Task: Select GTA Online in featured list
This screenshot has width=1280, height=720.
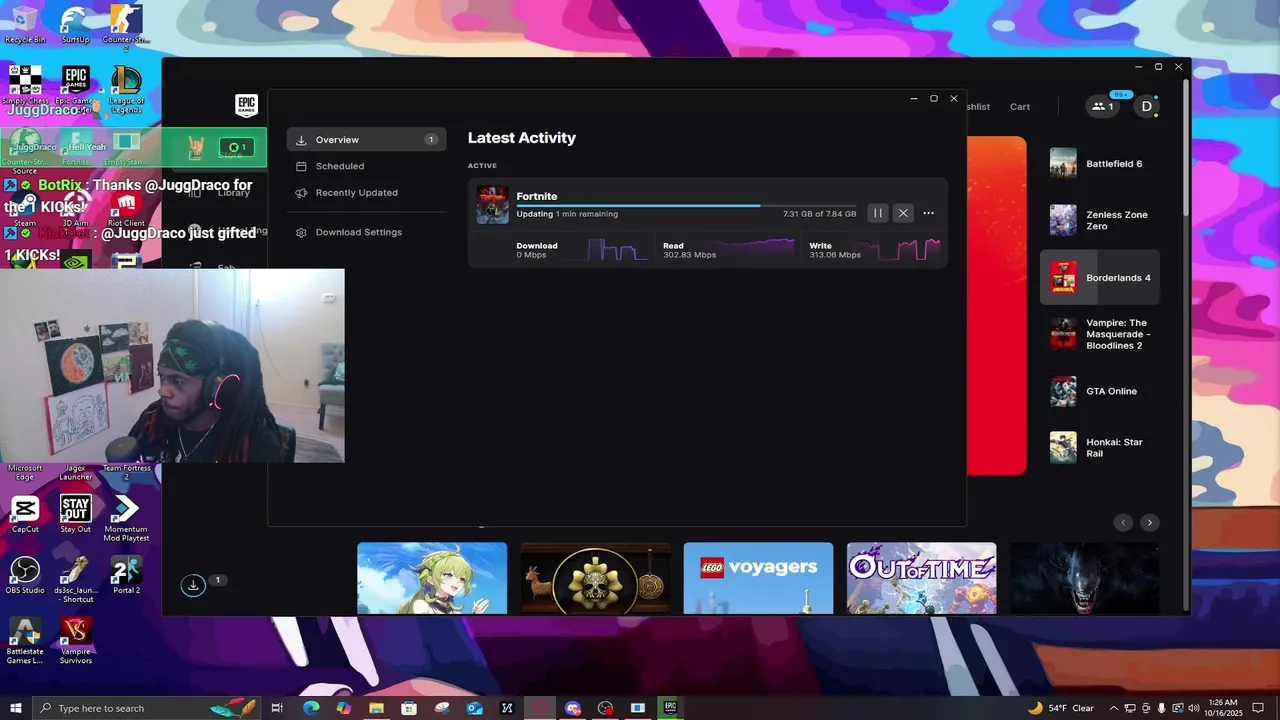Action: pyautogui.click(x=1100, y=391)
